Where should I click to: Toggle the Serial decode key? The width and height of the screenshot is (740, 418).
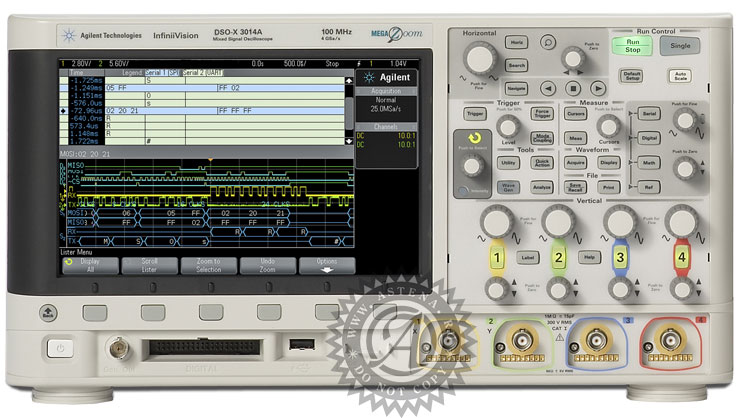click(x=649, y=114)
